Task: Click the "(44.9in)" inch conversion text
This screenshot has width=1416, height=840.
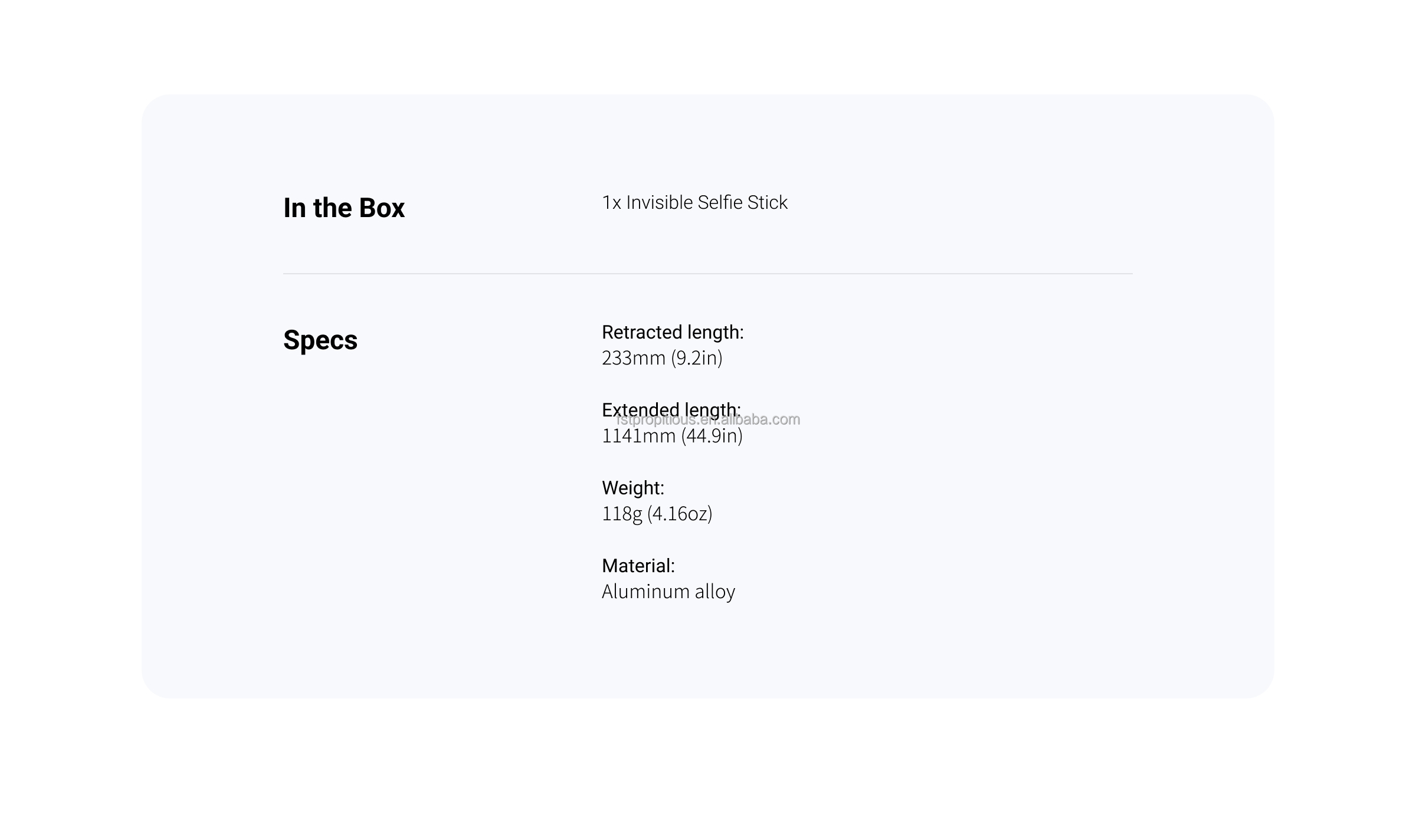Action: click(712, 437)
